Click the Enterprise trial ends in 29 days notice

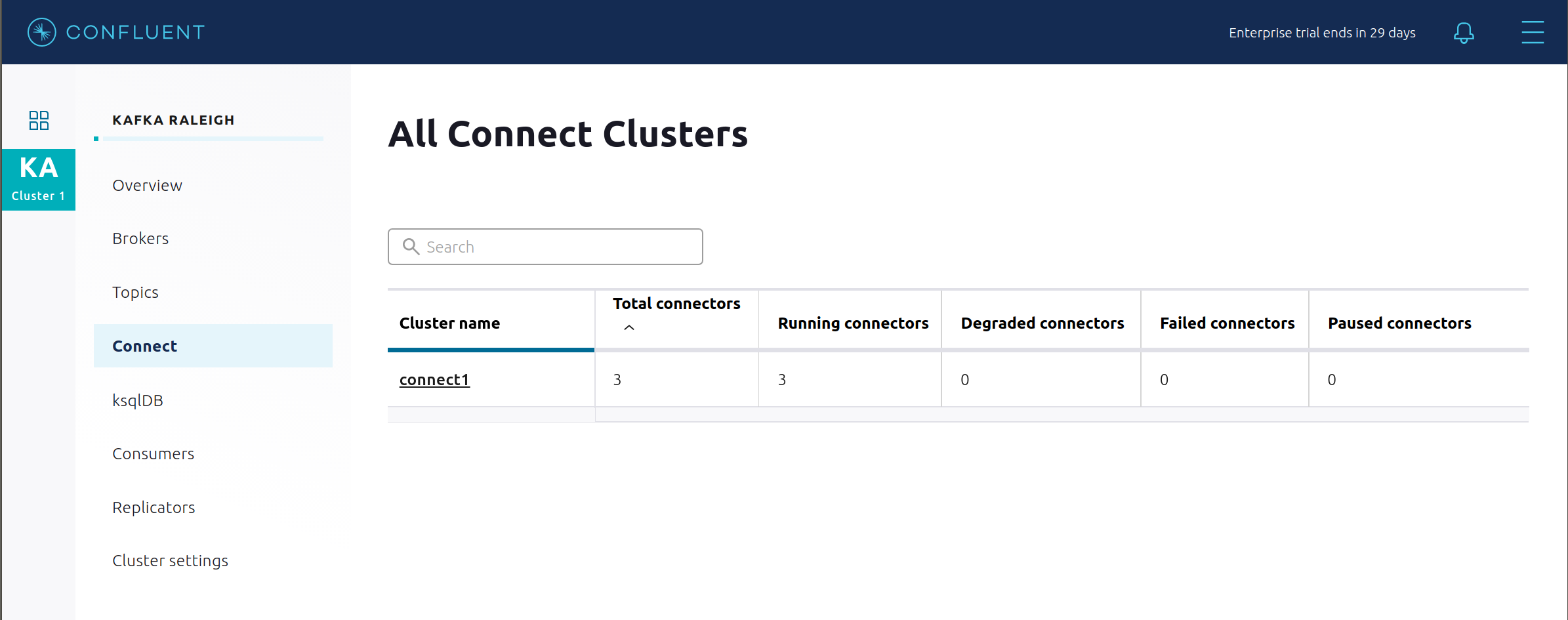[1322, 33]
